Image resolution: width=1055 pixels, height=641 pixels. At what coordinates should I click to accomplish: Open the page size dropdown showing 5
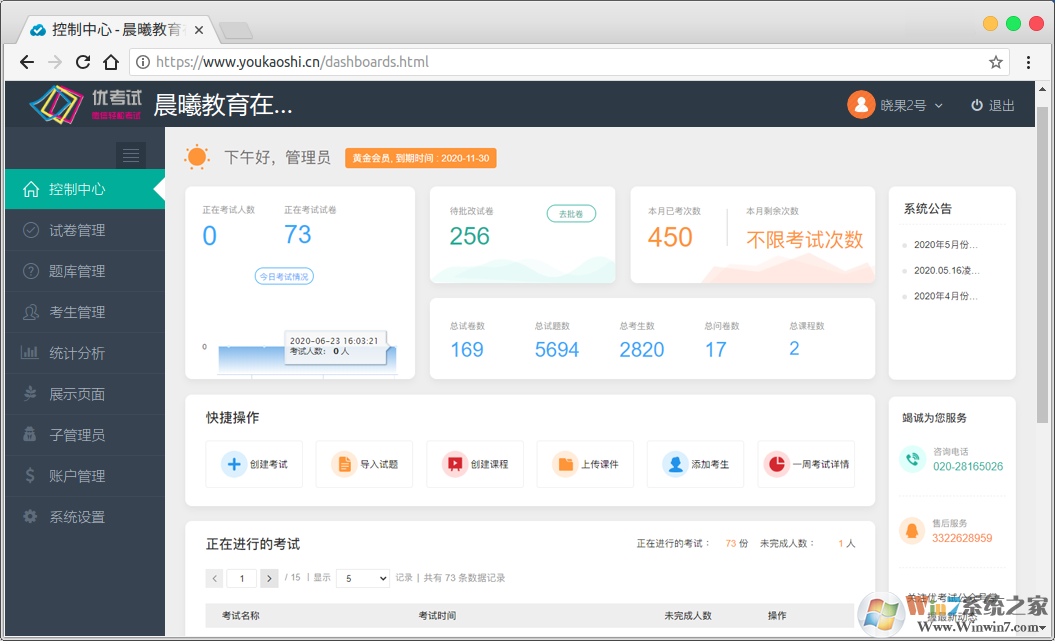point(362,578)
